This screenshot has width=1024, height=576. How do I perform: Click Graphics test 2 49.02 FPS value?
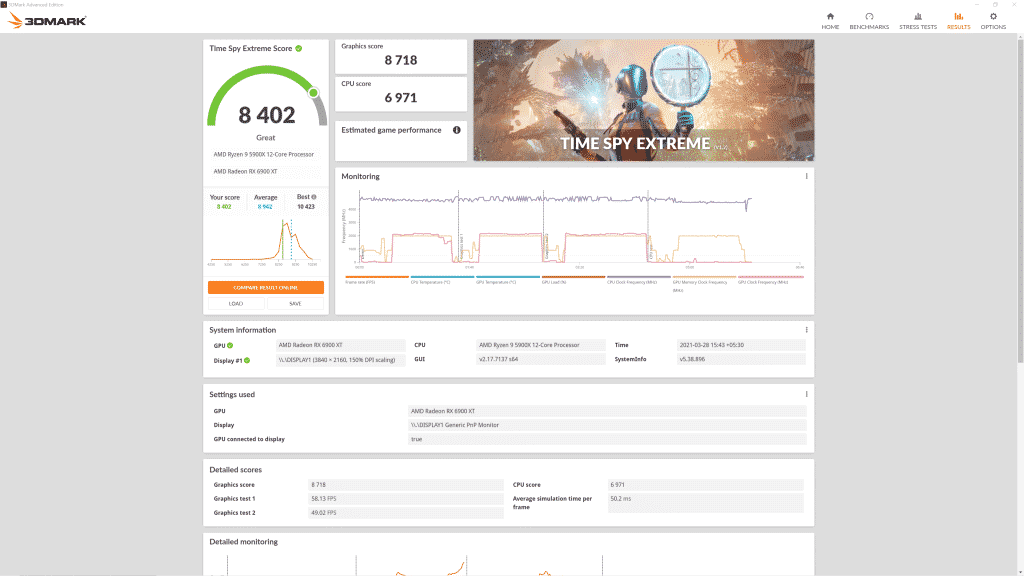(406, 513)
